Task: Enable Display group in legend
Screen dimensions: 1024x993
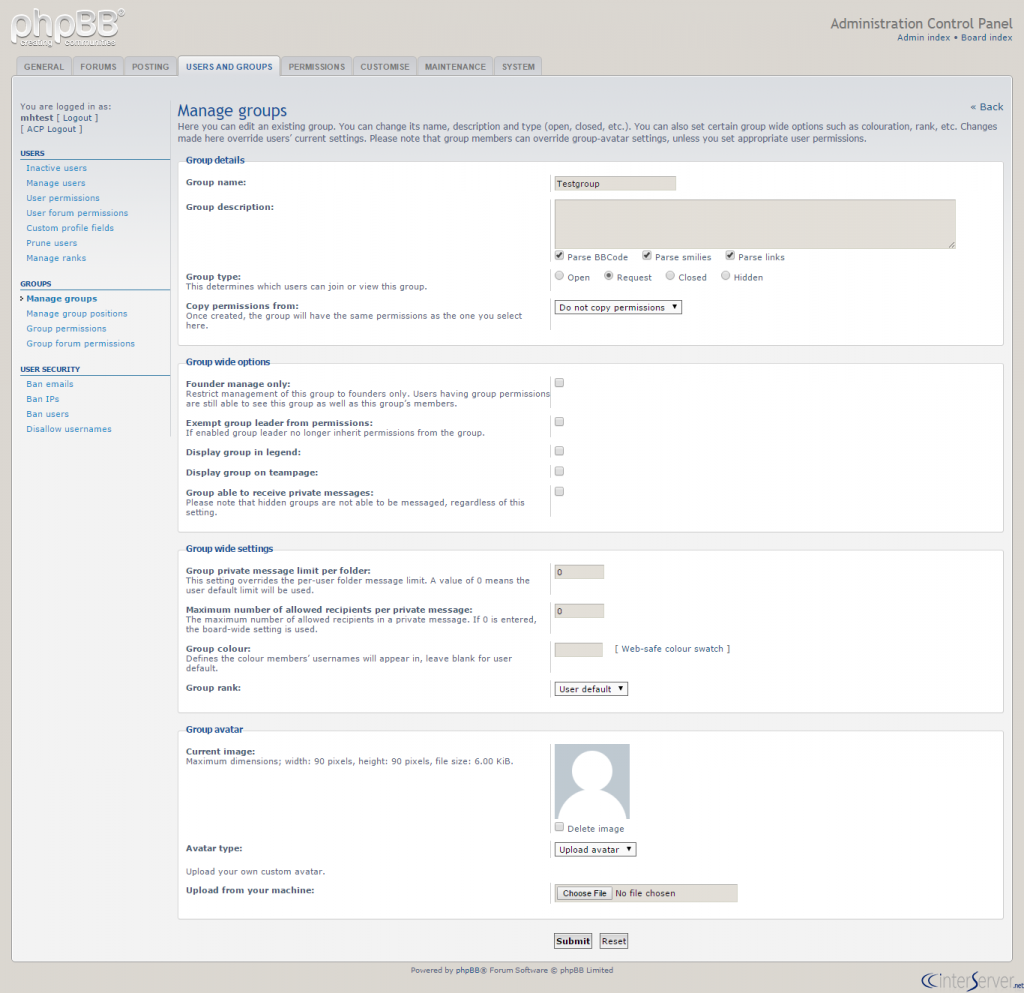Action: coord(559,450)
